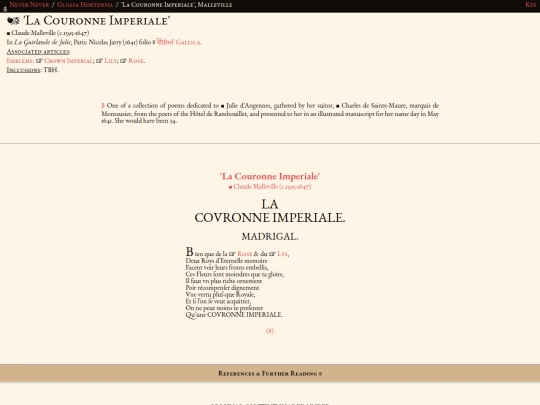
Task: Open the Key link in top bar
Action: point(531,5)
